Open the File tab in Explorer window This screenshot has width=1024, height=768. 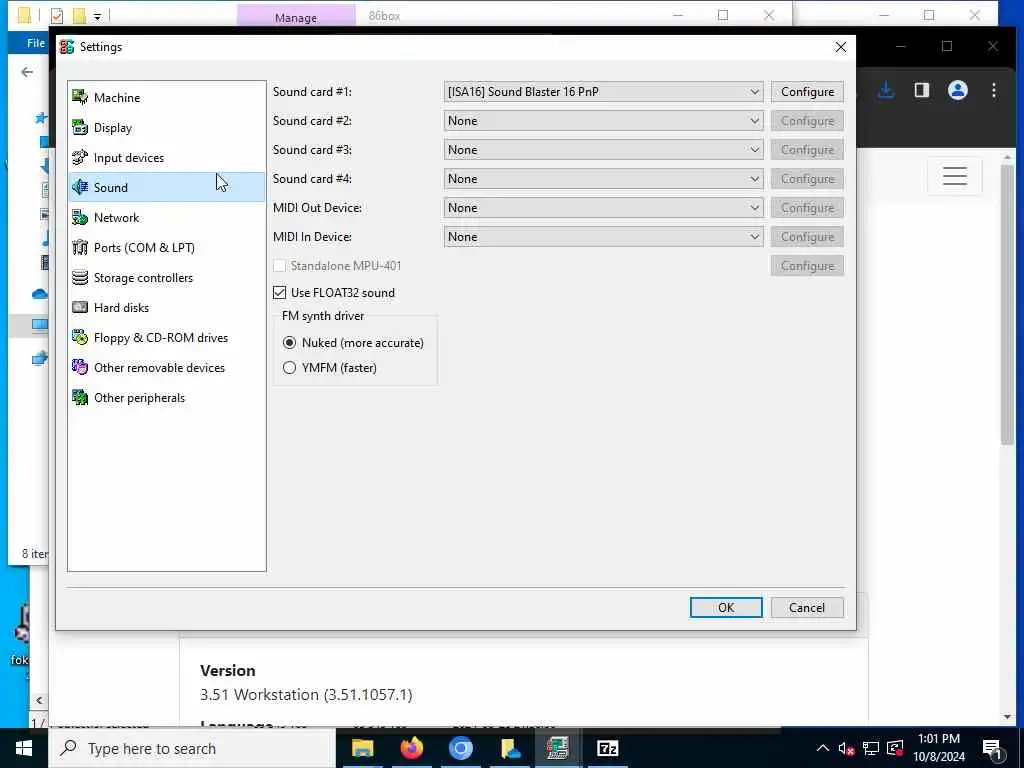tap(35, 43)
